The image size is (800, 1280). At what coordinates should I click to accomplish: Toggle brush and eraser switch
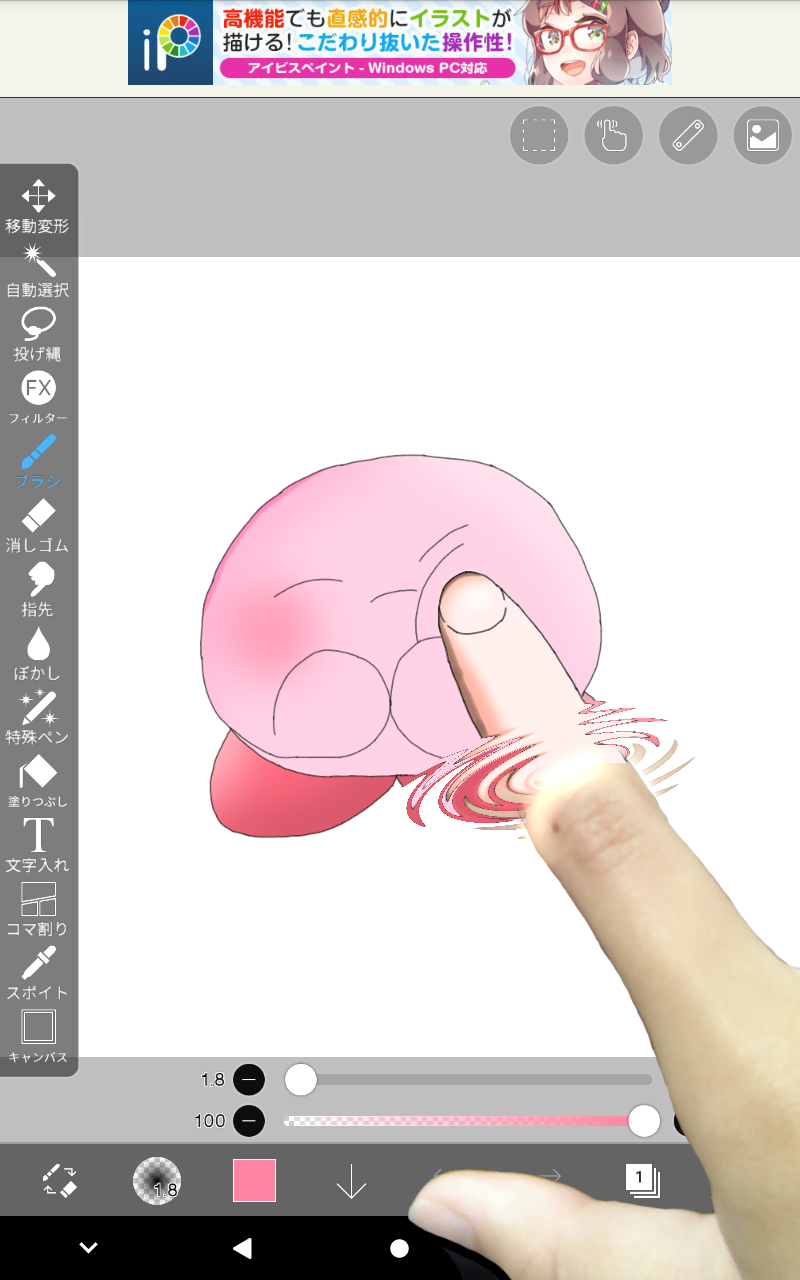(x=59, y=1181)
